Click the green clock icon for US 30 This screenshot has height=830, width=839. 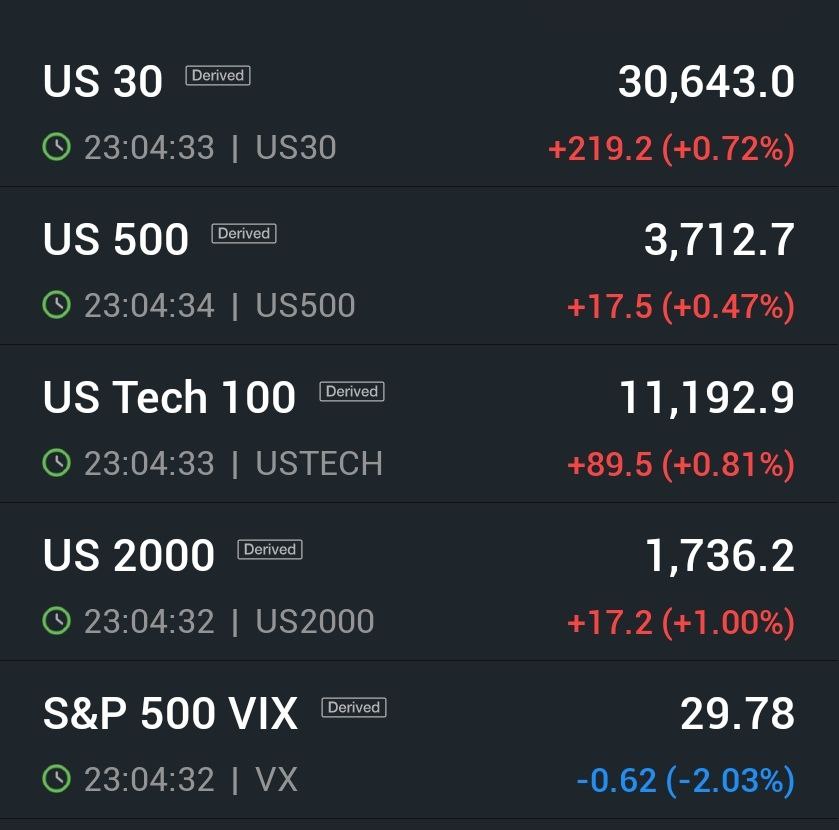tap(56, 147)
